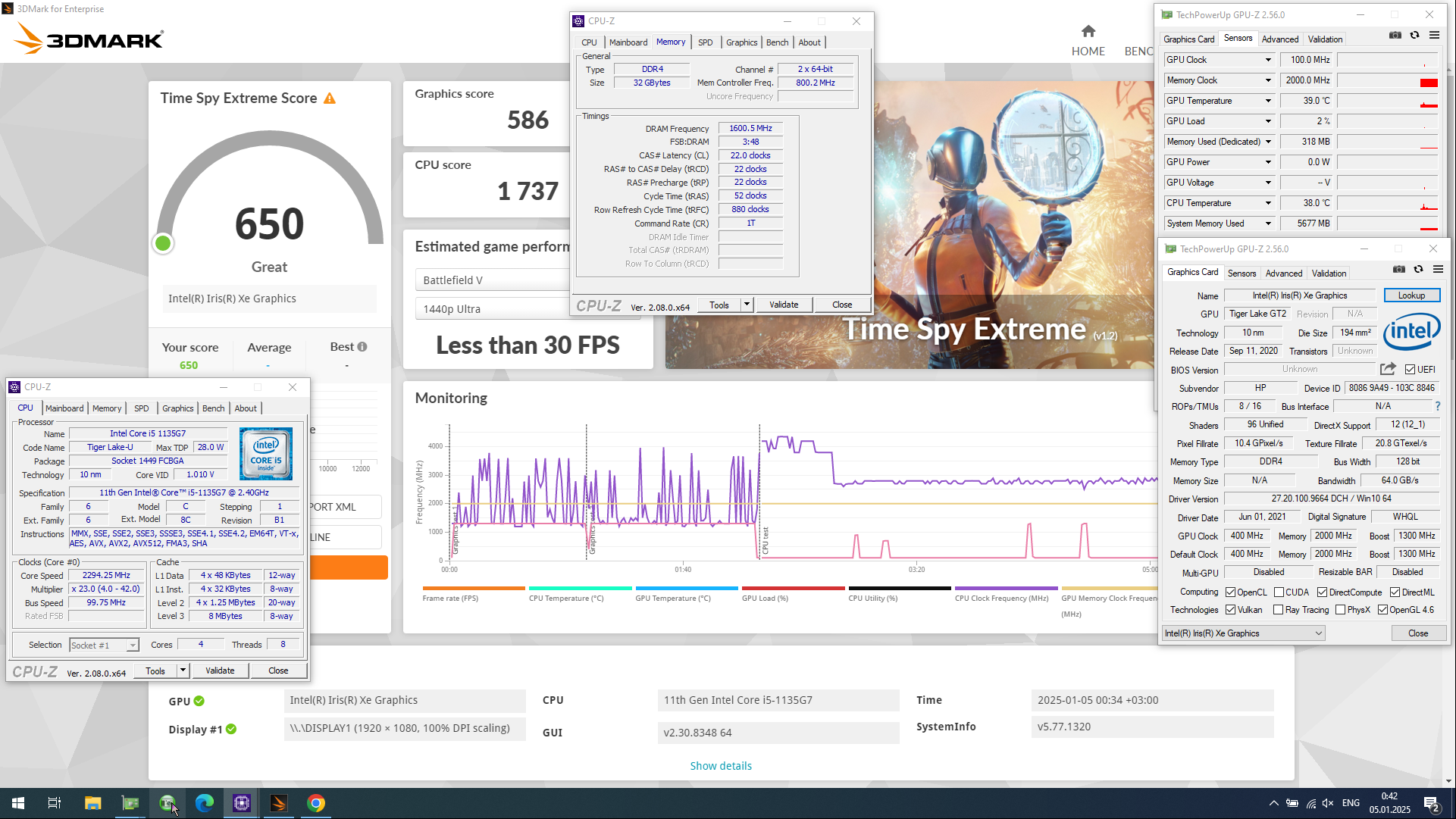Expand Memory Clock sensor dropdown
Image resolution: width=1456 pixels, height=819 pixels.
tap(1268, 80)
